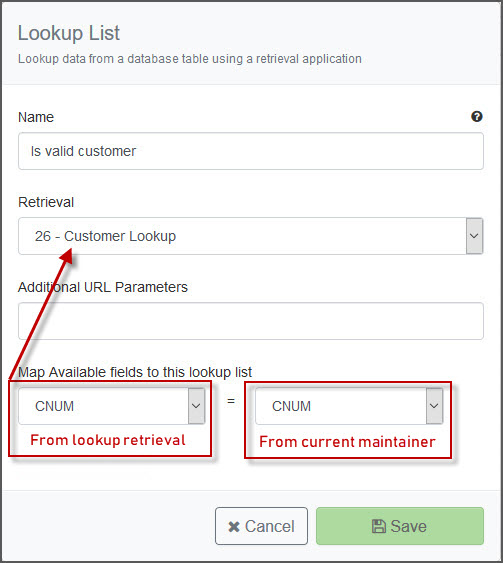Open the Retrieval combo box showing Customer Lookup
The width and height of the screenshot is (503, 563).
(x=251, y=236)
